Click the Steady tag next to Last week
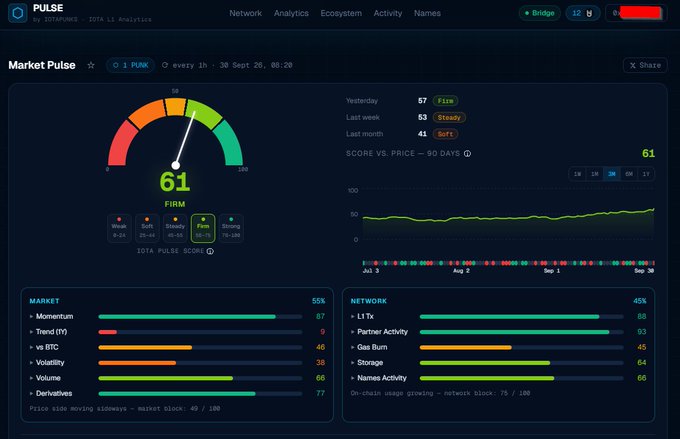This screenshot has width=680, height=439. point(449,118)
